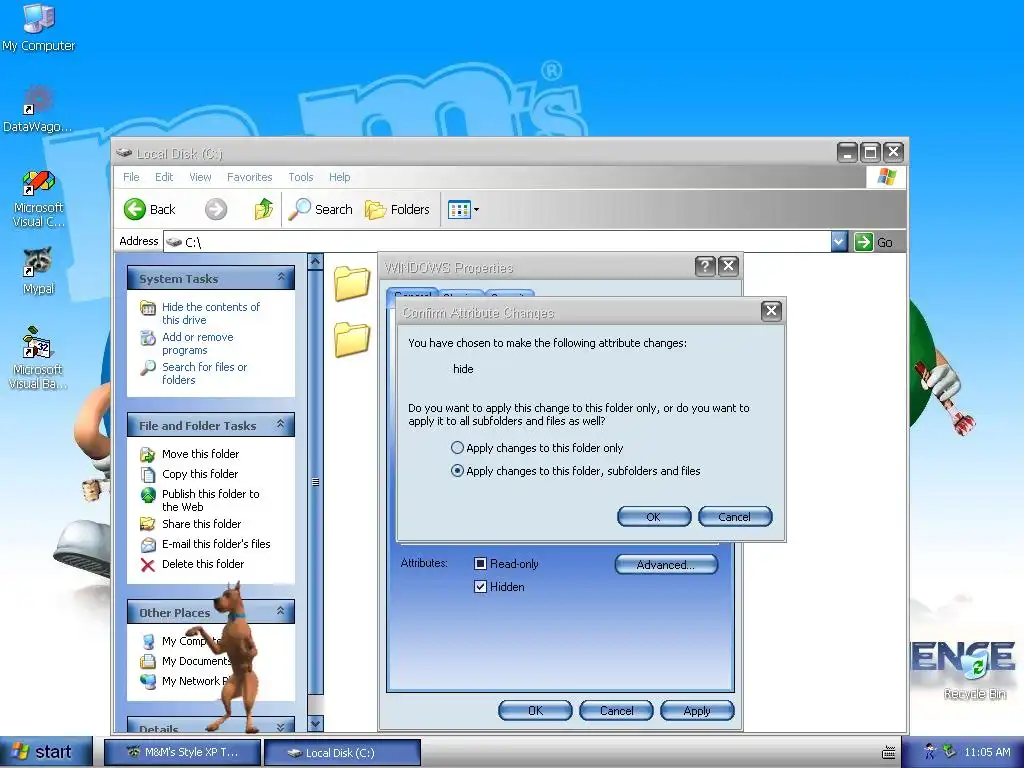Click the red X Delete this folder icon

coord(148,565)
